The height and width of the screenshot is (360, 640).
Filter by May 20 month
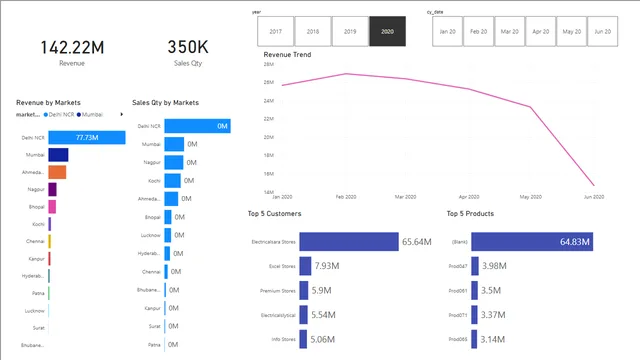pyautogui.click(x=571, y=31)
